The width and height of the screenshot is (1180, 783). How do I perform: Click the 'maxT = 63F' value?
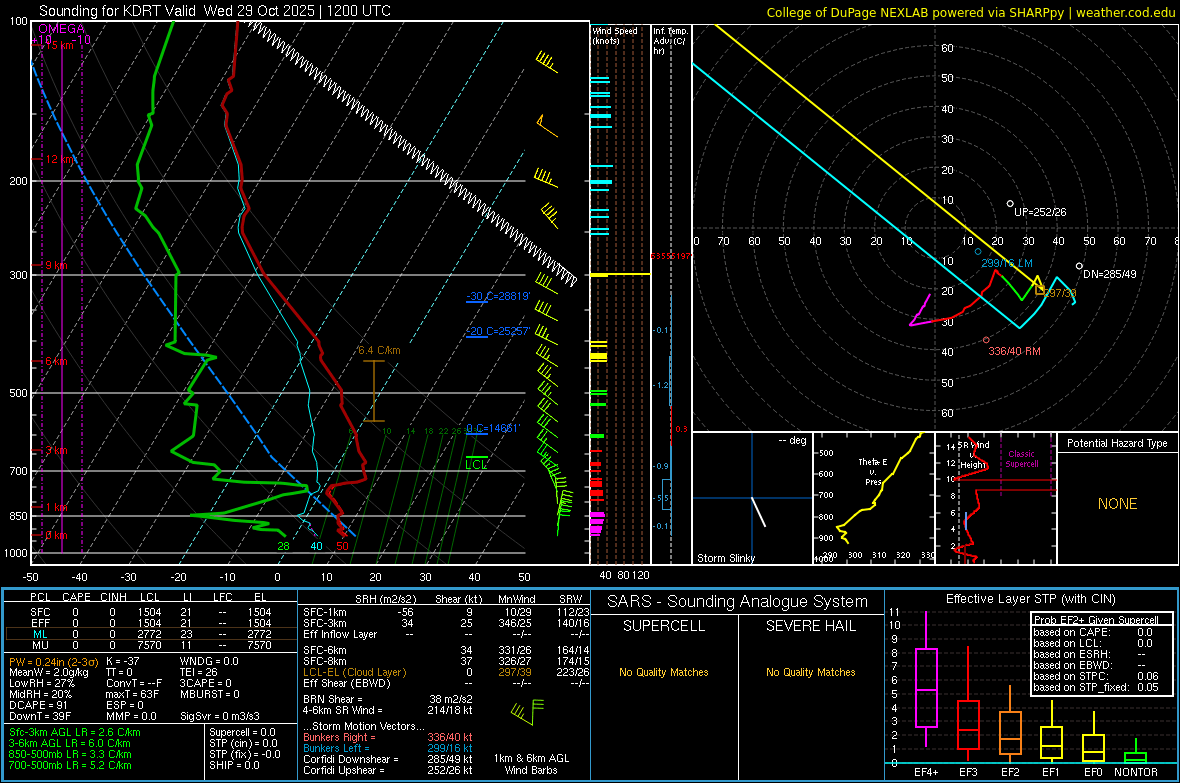coord(132,694)
